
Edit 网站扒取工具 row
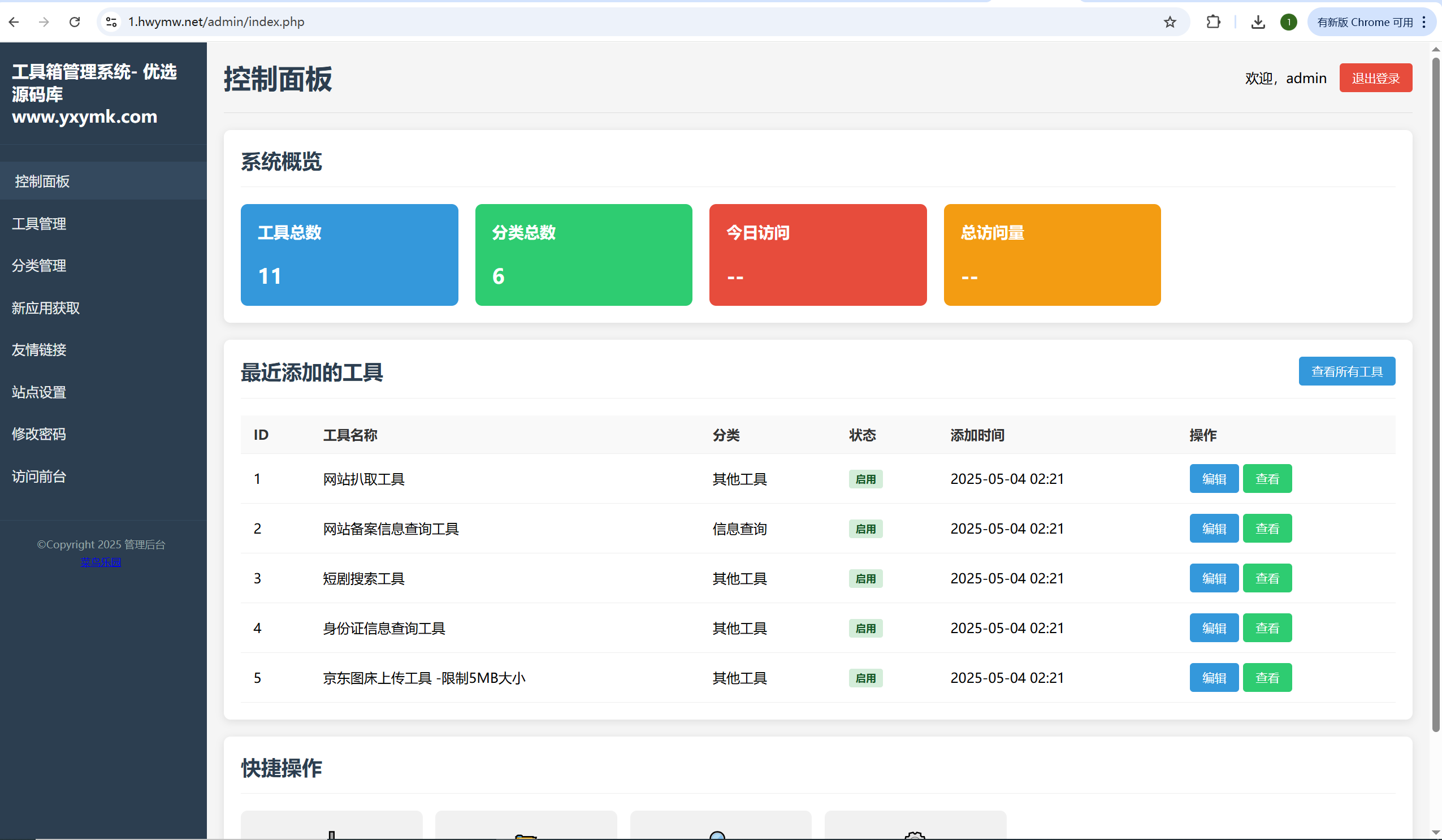coord(1214,478)
